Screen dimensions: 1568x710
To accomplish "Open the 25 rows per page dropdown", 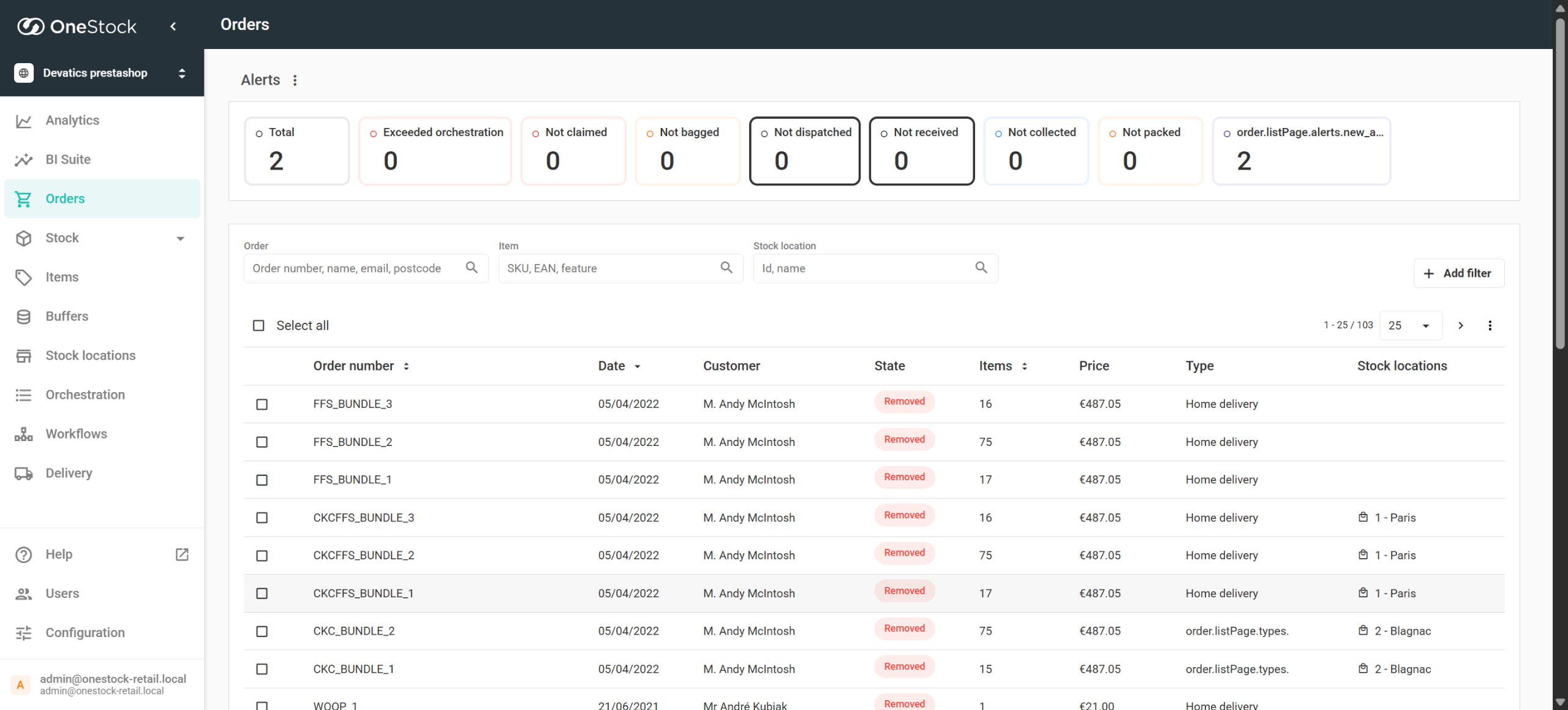I will pos(1410,325).
